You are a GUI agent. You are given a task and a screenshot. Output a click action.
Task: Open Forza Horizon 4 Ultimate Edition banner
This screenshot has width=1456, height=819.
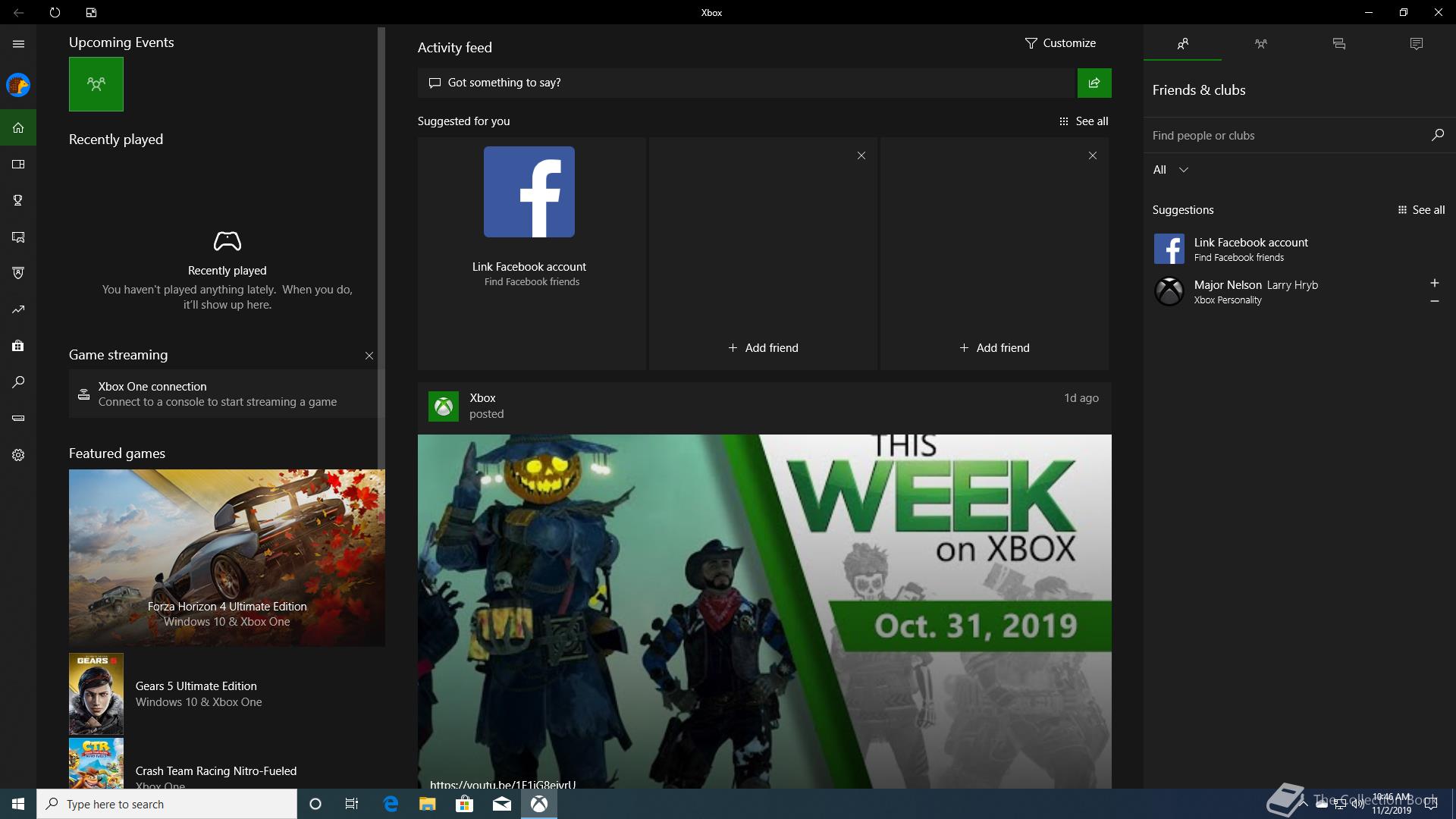point(227,558)
